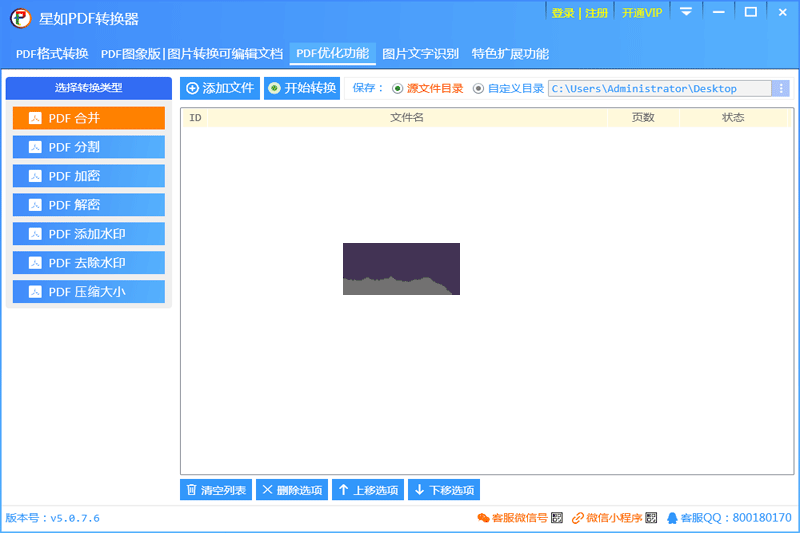
Task: Click the output directory path field
Action: (x=660, y=89)
